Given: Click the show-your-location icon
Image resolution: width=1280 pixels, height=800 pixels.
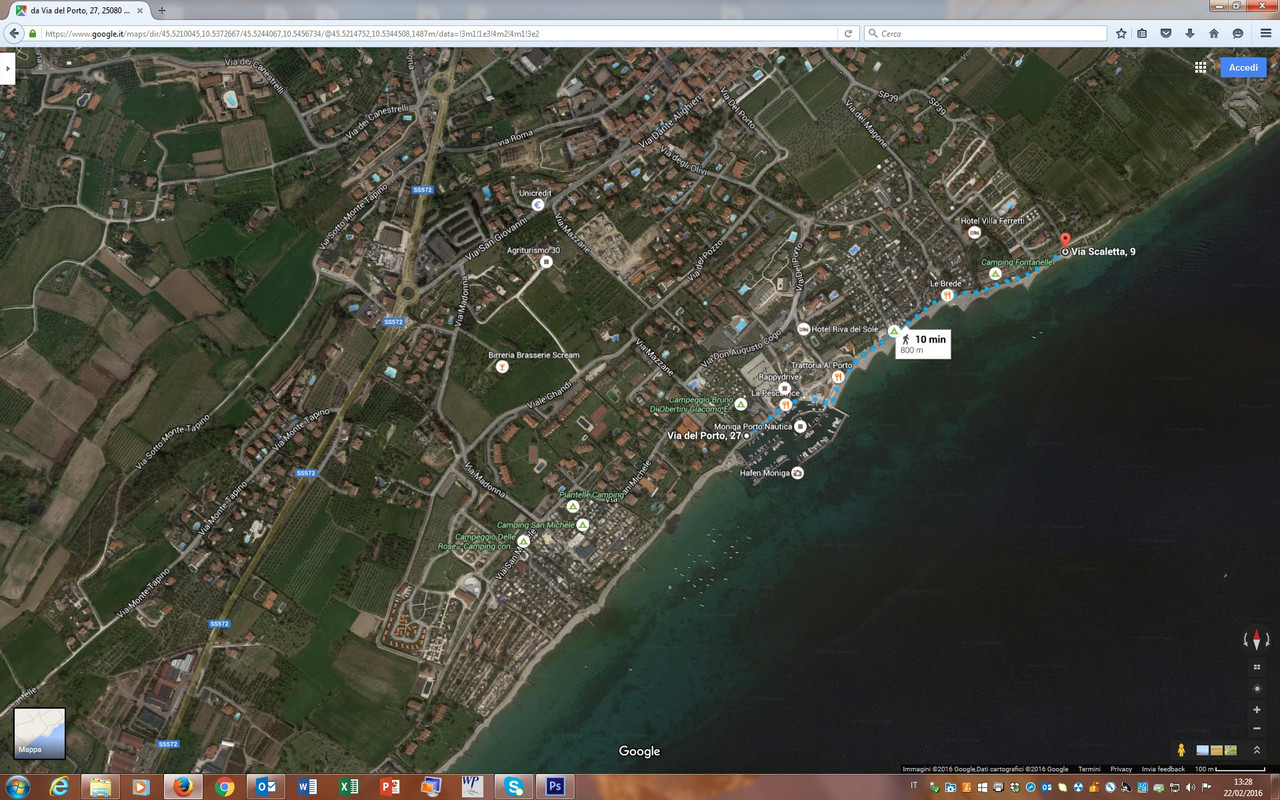Looking at the screenshot, I should coord(1256,688).
